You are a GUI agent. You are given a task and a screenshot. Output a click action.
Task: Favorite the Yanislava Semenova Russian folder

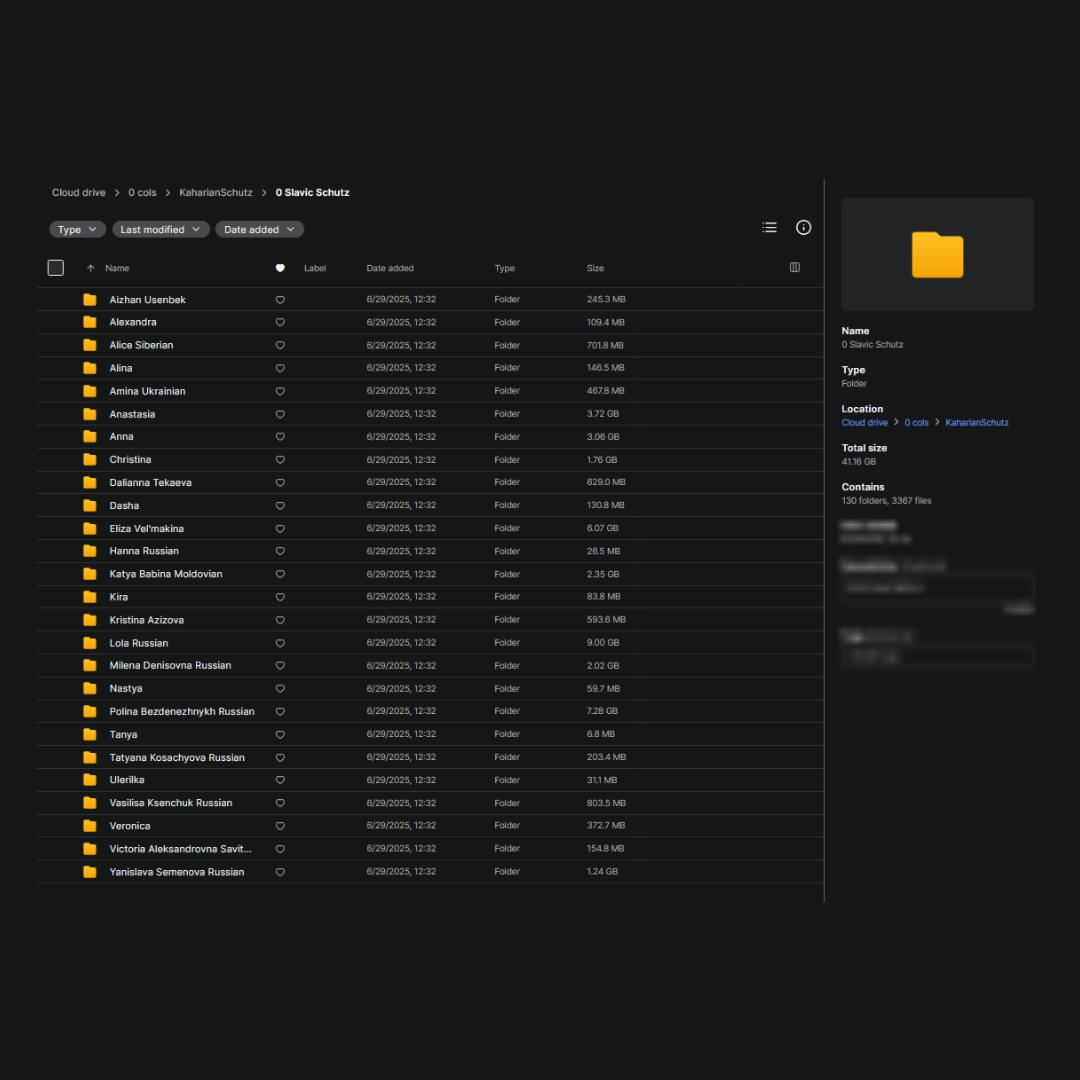pos(280,872)
